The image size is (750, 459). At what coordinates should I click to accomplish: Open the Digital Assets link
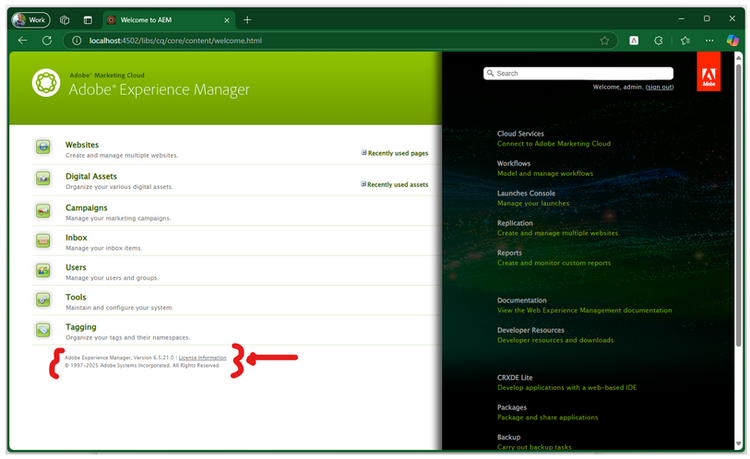[x=91, y=176]
